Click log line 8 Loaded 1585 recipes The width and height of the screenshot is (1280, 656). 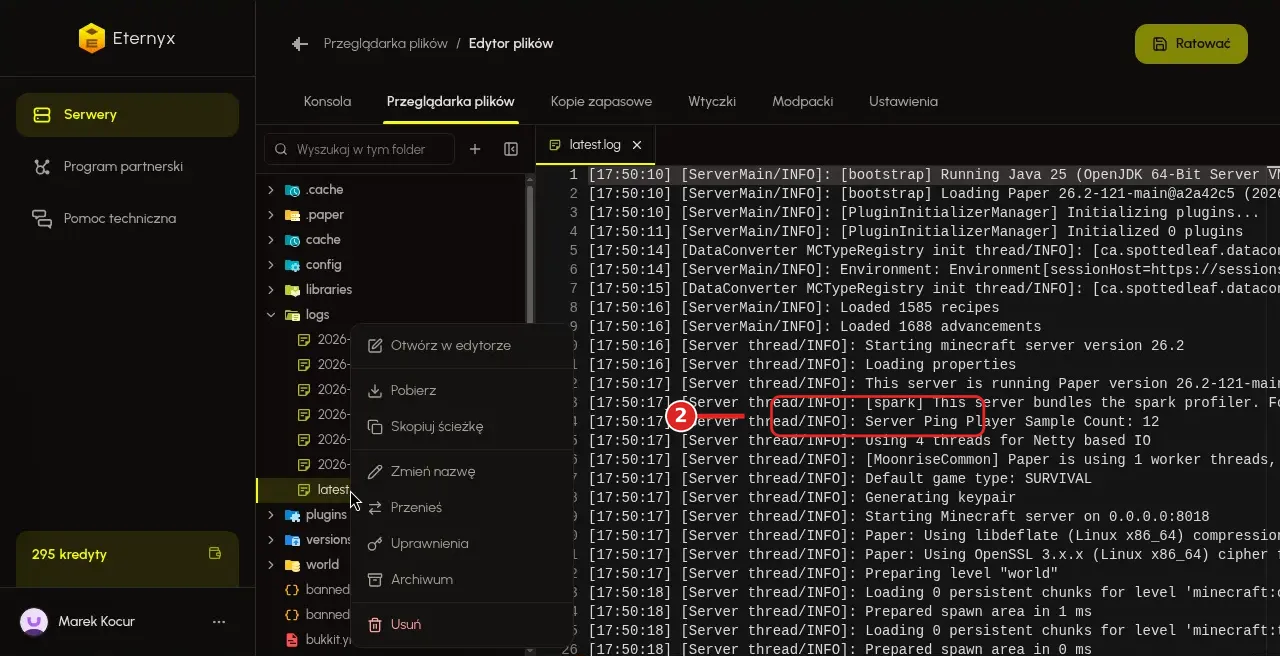click(794, 307)
